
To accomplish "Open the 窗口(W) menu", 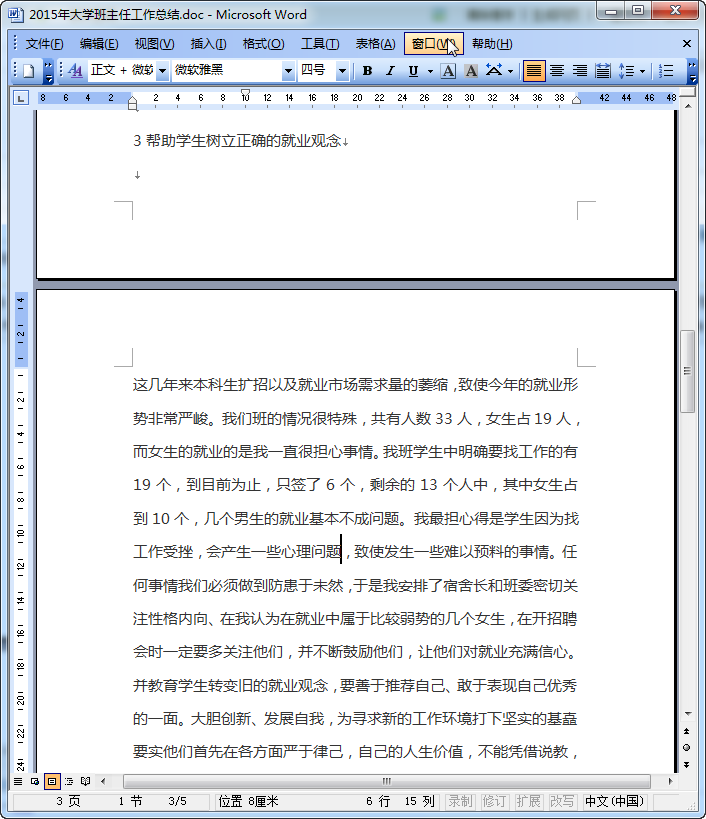I will (x=433, y=44).
